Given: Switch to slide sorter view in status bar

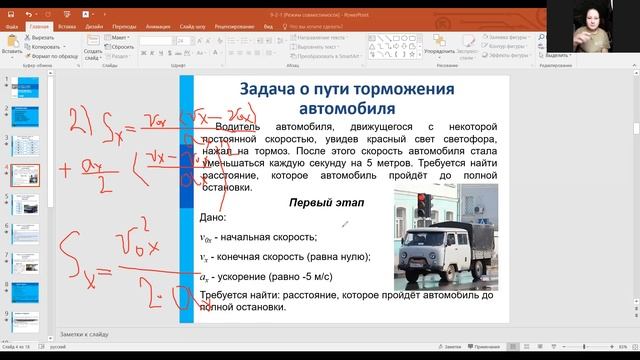Looking at the screenshot, I should pyautogui.click(x=527, y=347).
